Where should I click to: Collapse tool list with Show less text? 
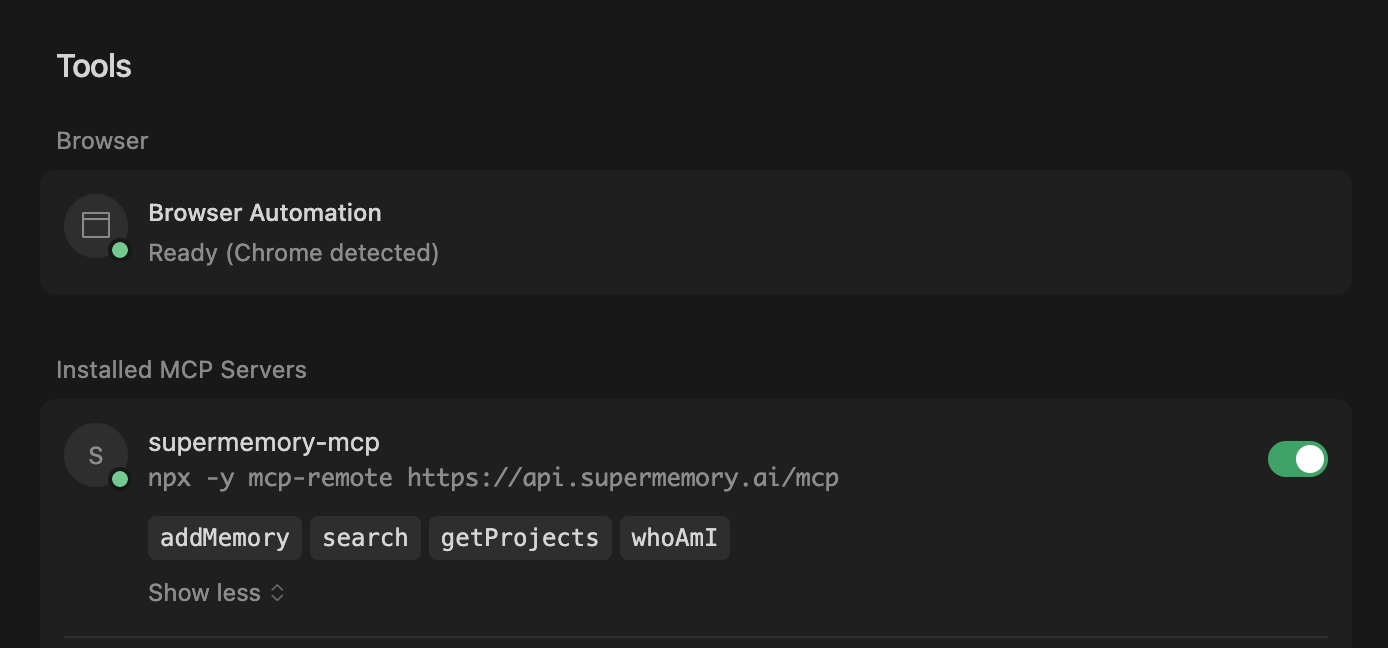coord(204,593)
